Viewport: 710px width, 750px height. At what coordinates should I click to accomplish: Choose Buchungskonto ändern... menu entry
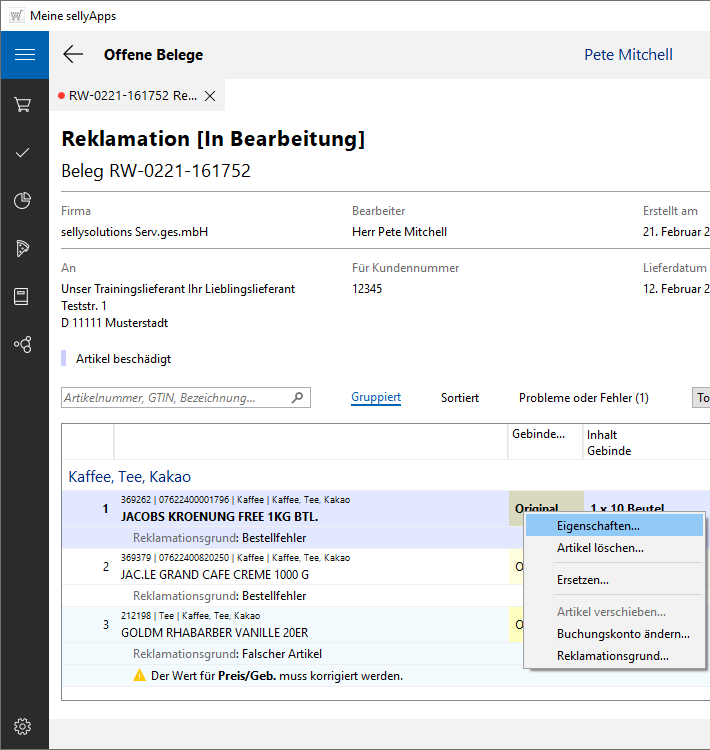click(x=622, y=634)
